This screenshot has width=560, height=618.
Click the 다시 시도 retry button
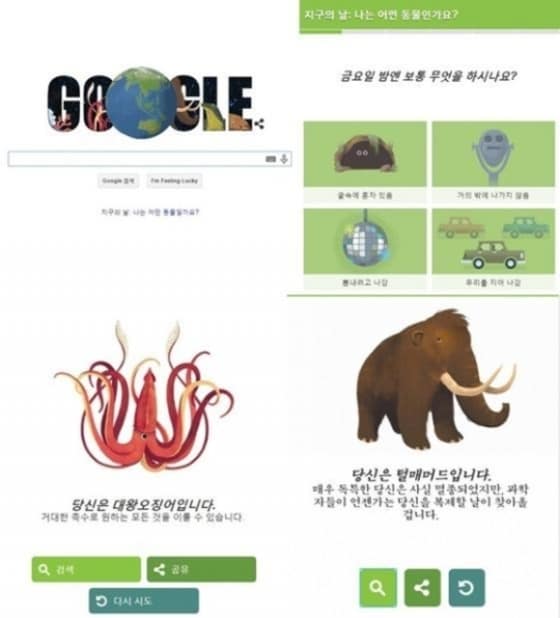144,601
